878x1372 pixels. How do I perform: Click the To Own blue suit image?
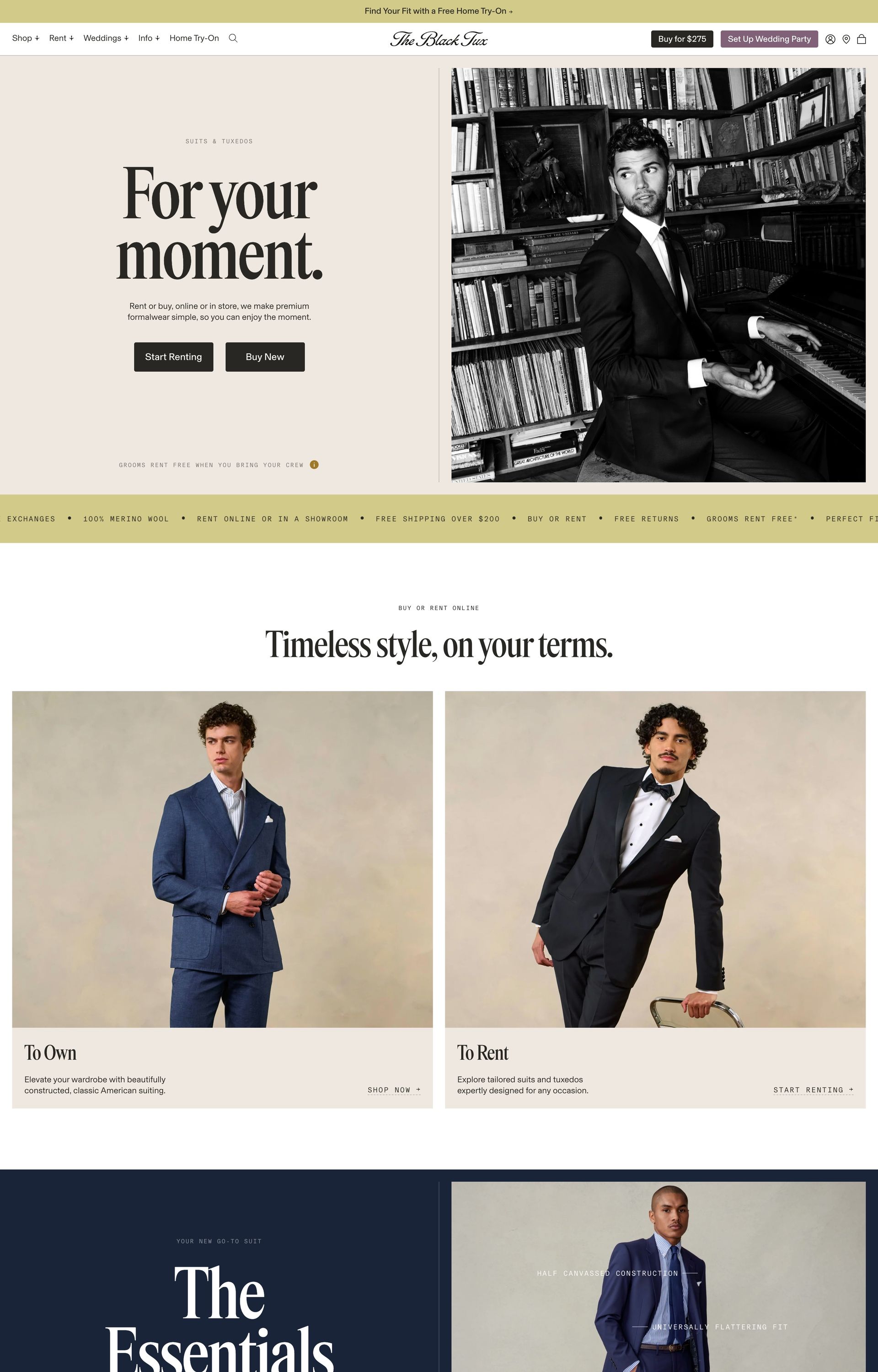(x=222, y=859)
